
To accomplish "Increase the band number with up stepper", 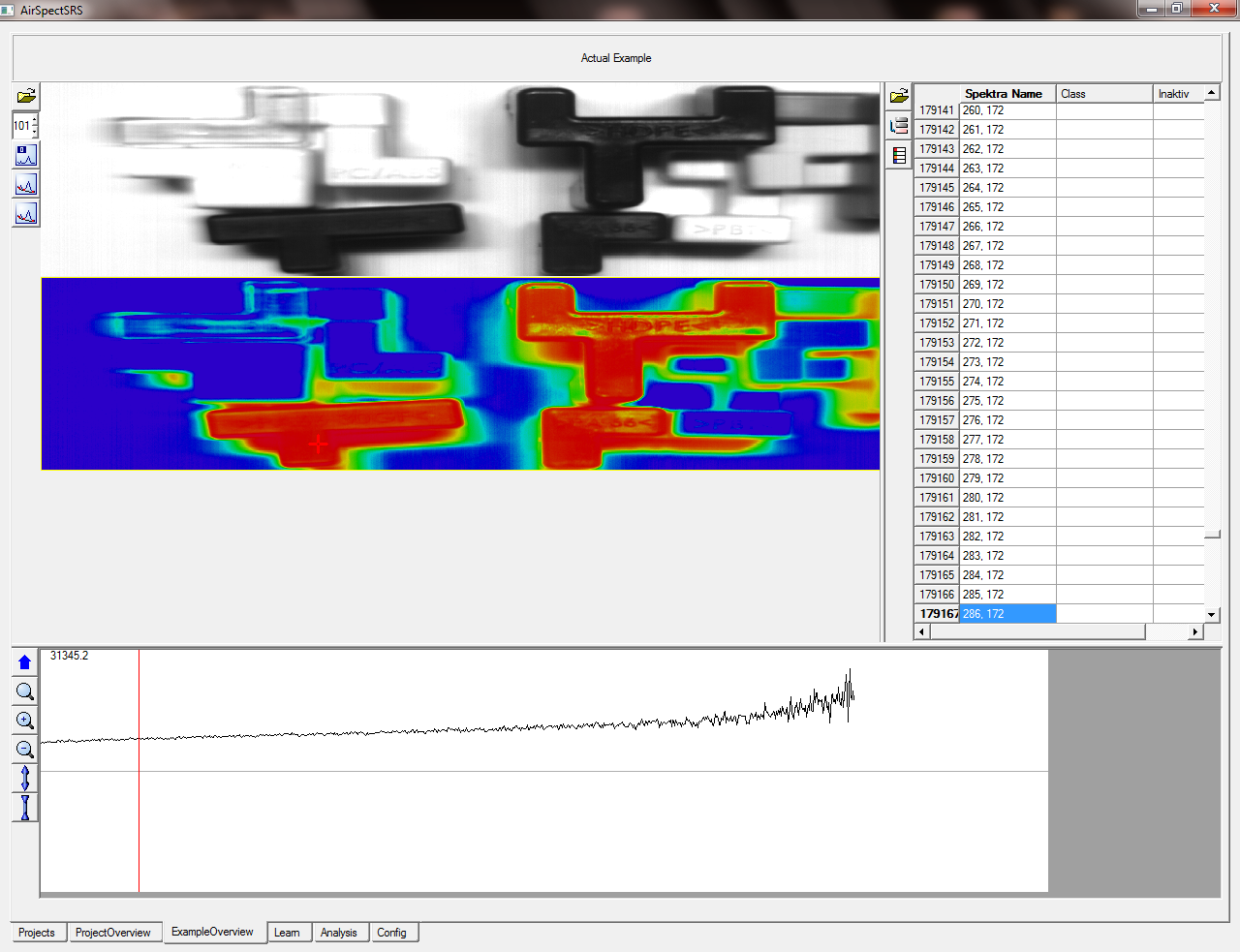I will (x=36, y=120).
